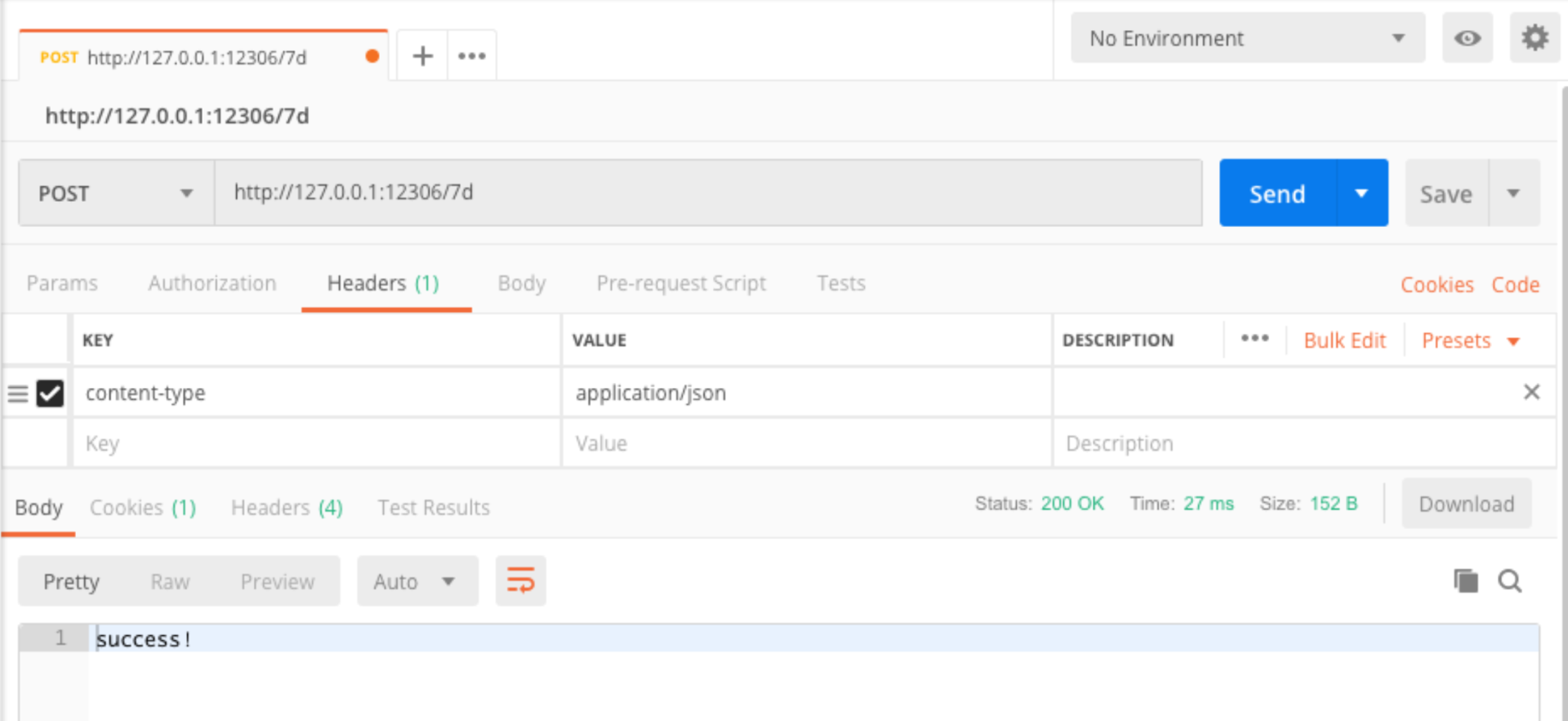1568x721 pixels.
Task: Open the Tests tab
Action: [x=841, y=283]
